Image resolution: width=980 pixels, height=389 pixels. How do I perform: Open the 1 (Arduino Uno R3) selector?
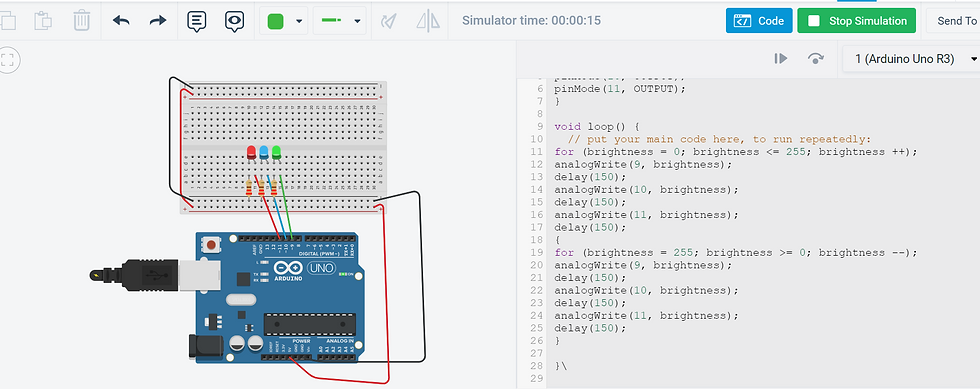(x=911, y=59)
